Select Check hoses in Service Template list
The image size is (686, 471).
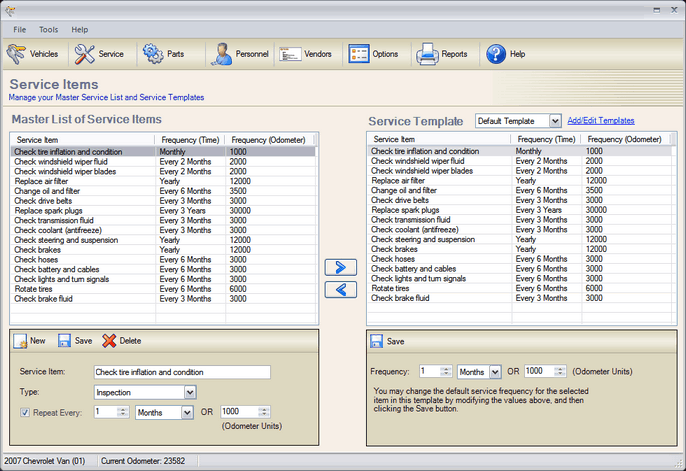pyautogui.click(x=519, y=259)
